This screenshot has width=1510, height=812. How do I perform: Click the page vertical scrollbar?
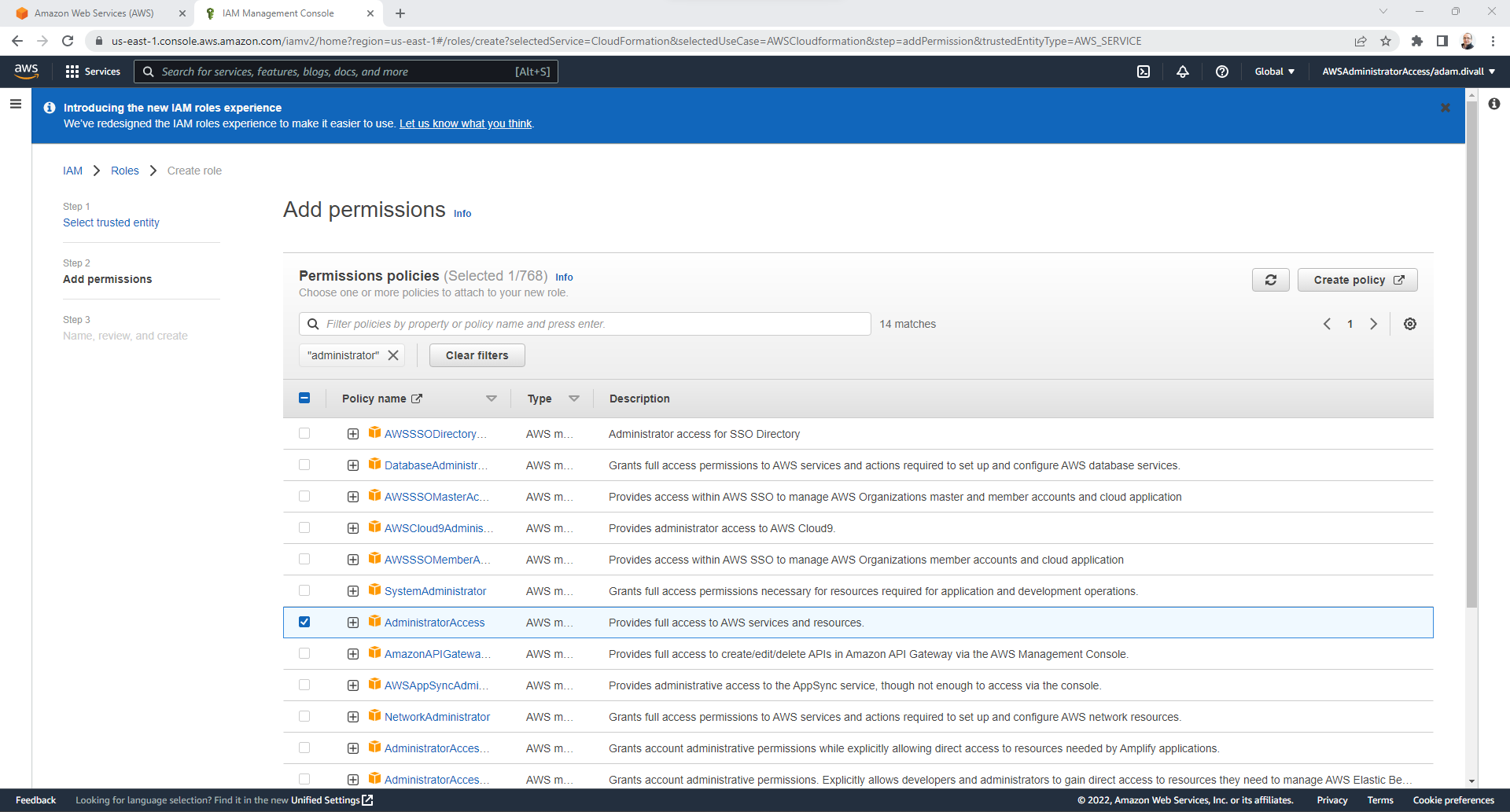1471,354
